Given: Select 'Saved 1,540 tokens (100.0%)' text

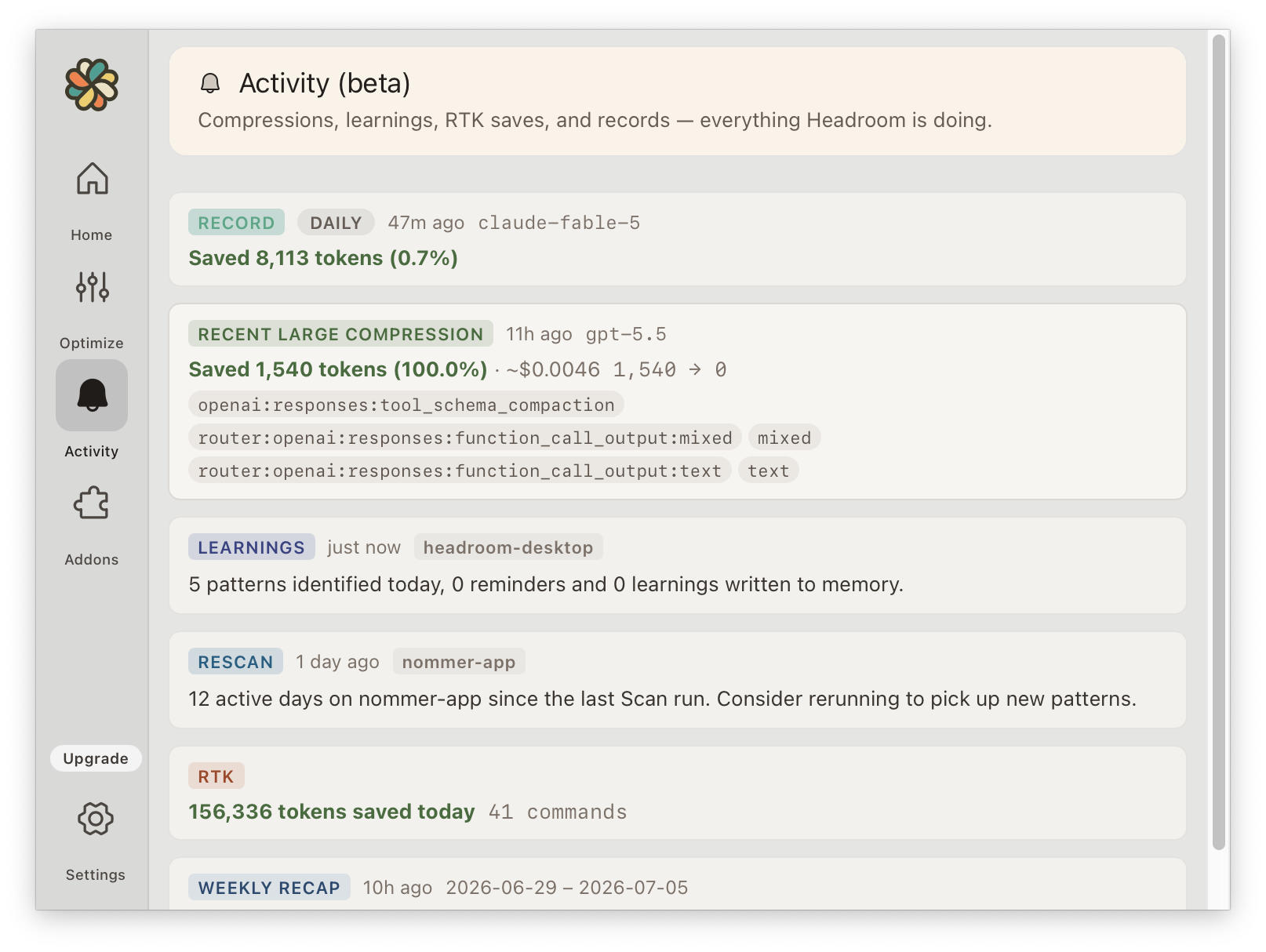Looking at the screenshot, I should [x=338, y=369].
